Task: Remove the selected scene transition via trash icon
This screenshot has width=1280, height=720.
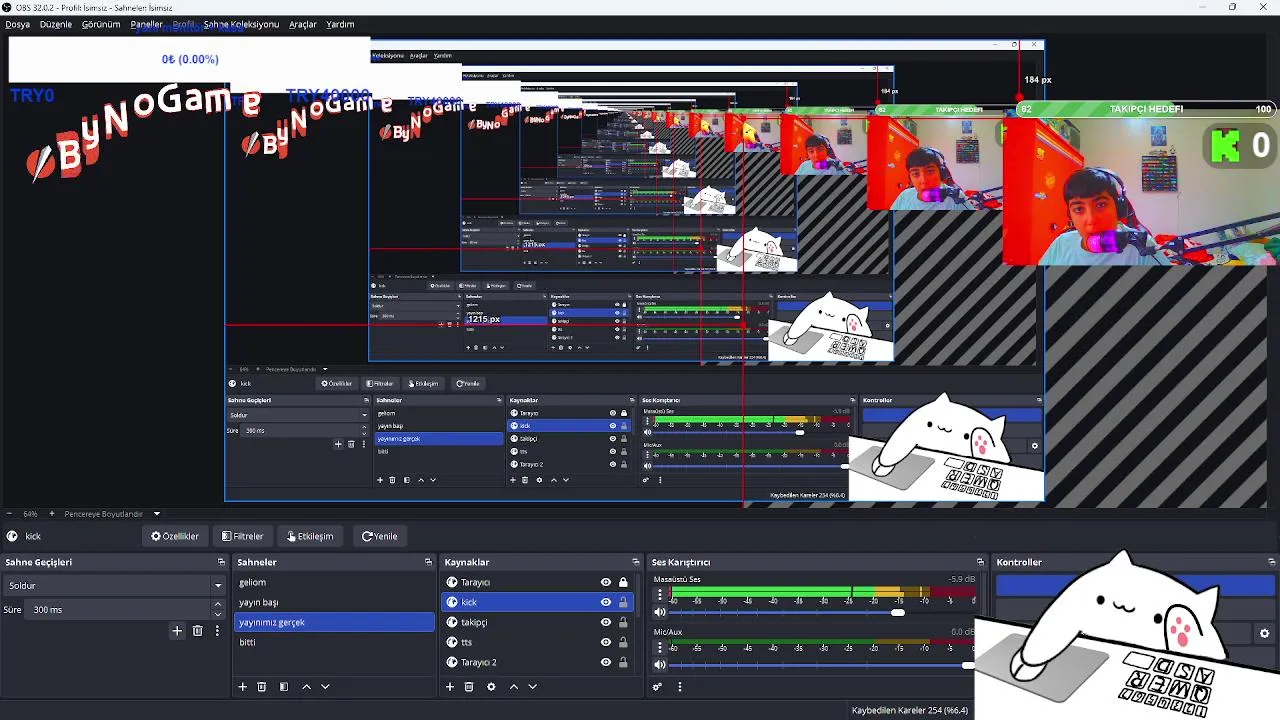Action: coord(197,631)
